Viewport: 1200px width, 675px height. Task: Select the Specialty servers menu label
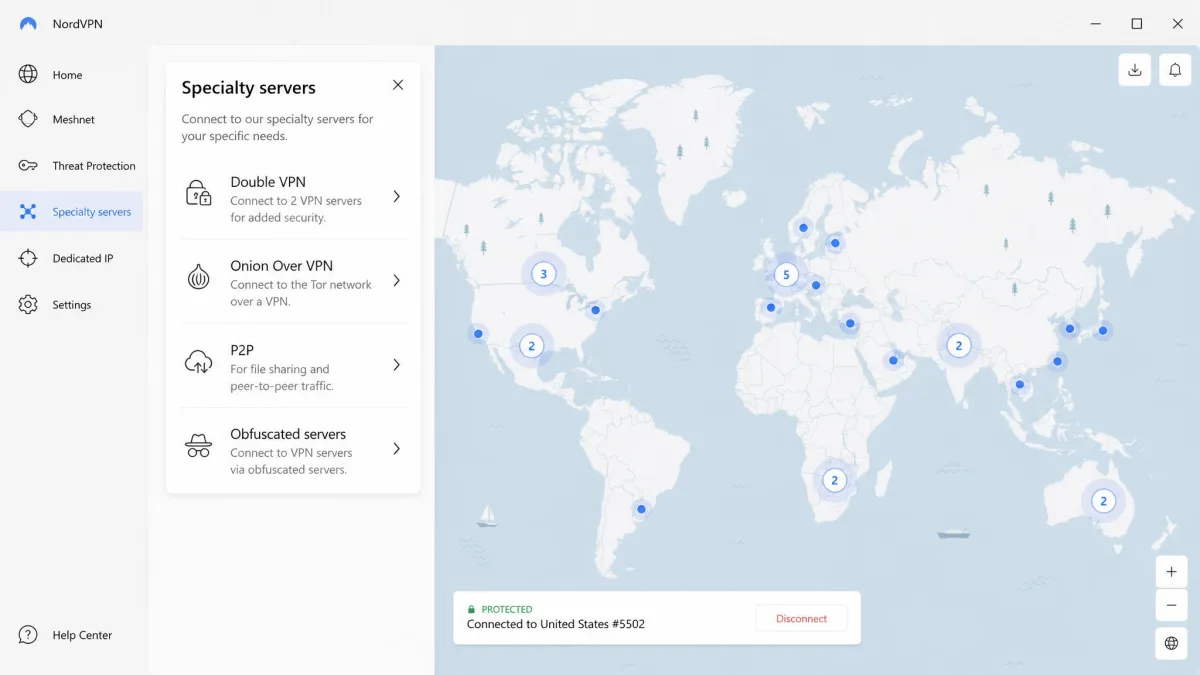tap(92, 212)
